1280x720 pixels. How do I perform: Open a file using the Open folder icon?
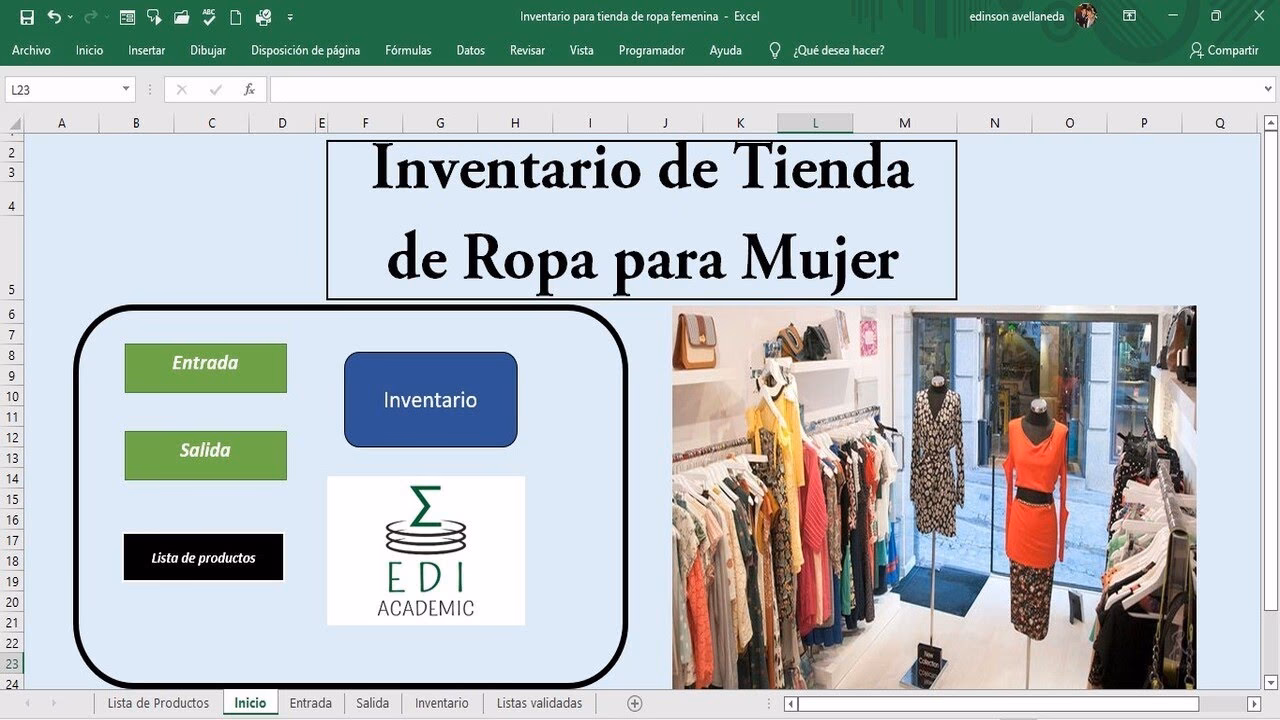(x=180, y=16)
